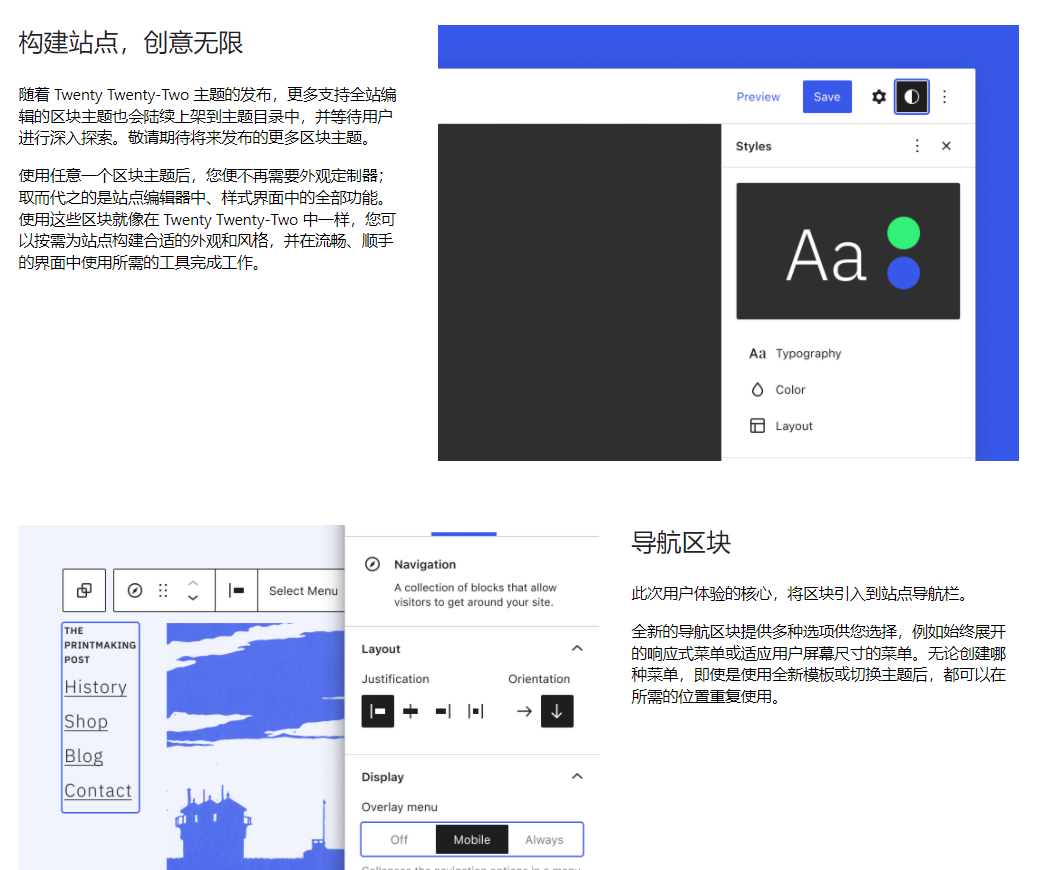Open the Select Menu dropdown
Viewport: 1042px width, 870px height.
tap(302, 590)
